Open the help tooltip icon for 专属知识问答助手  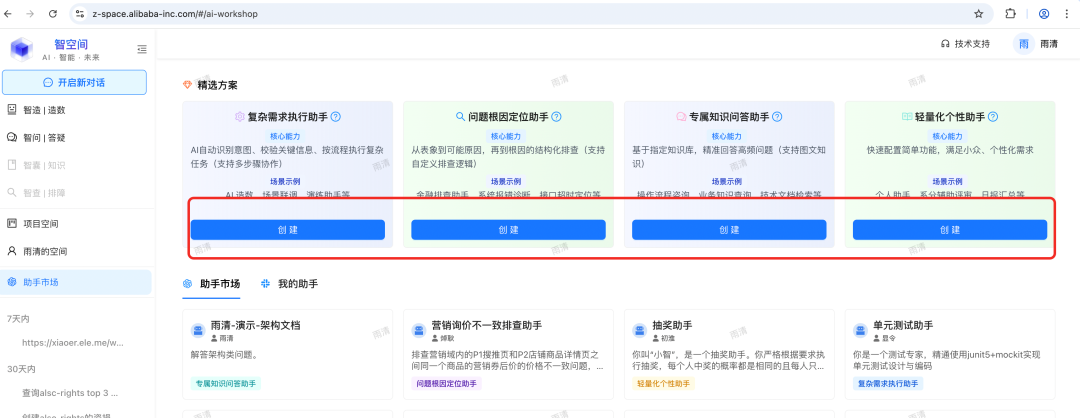(x=777, y=117)
